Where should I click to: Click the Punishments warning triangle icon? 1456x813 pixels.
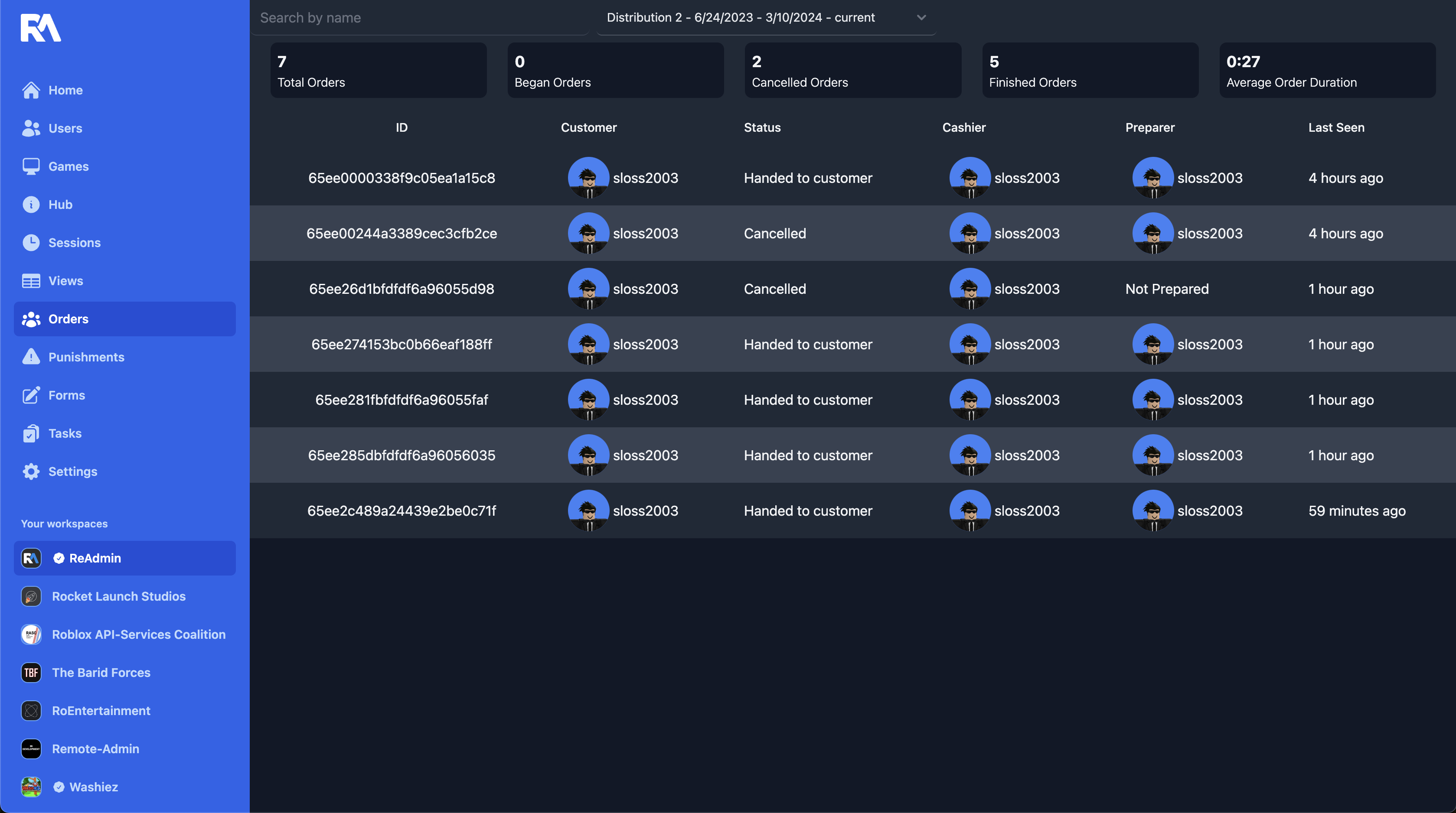pos(30,357)
